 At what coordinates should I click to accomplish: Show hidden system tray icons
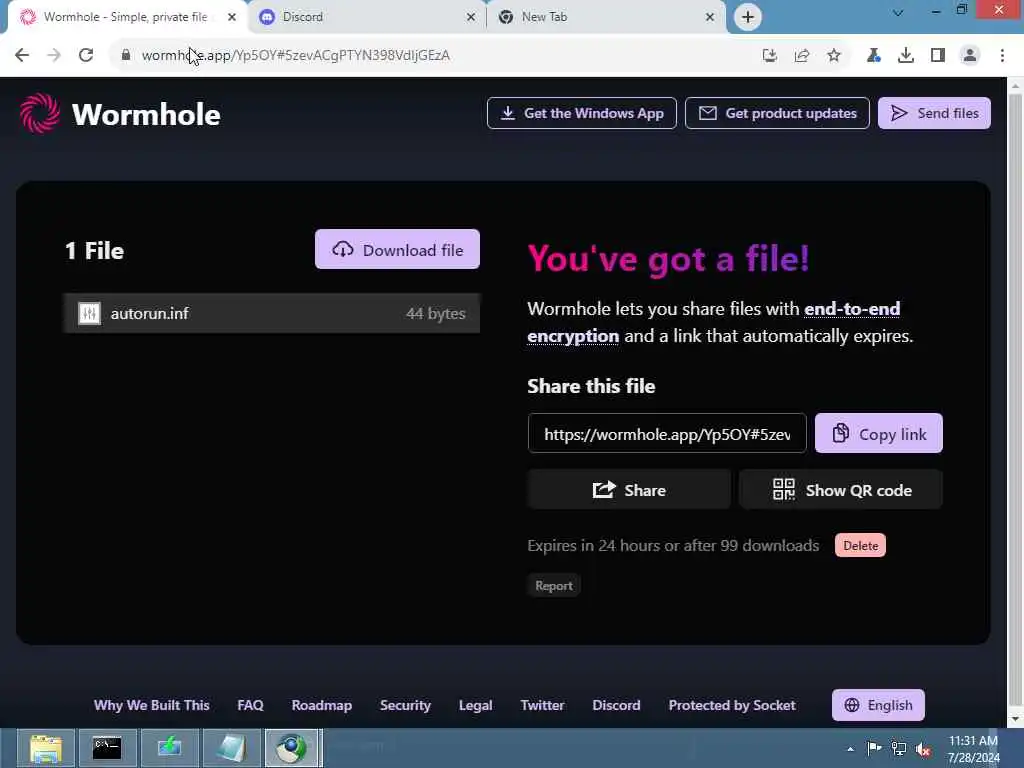pos(850,749)
